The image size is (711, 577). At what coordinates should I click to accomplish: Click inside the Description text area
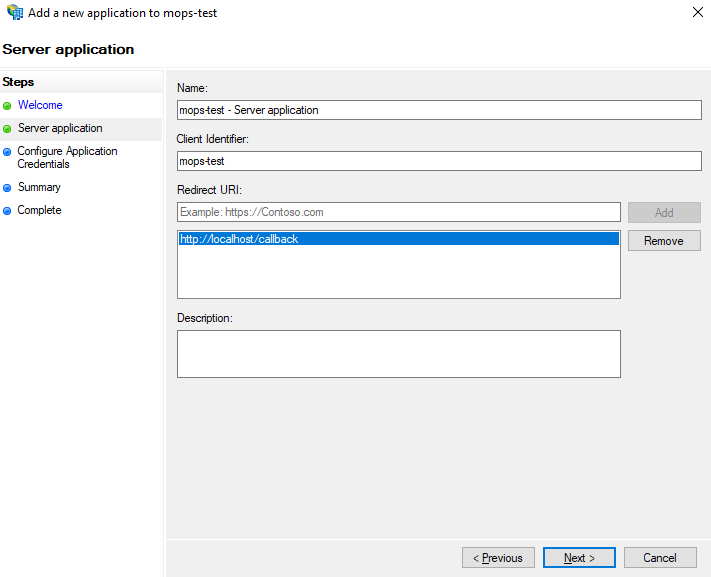pos(398,354)
